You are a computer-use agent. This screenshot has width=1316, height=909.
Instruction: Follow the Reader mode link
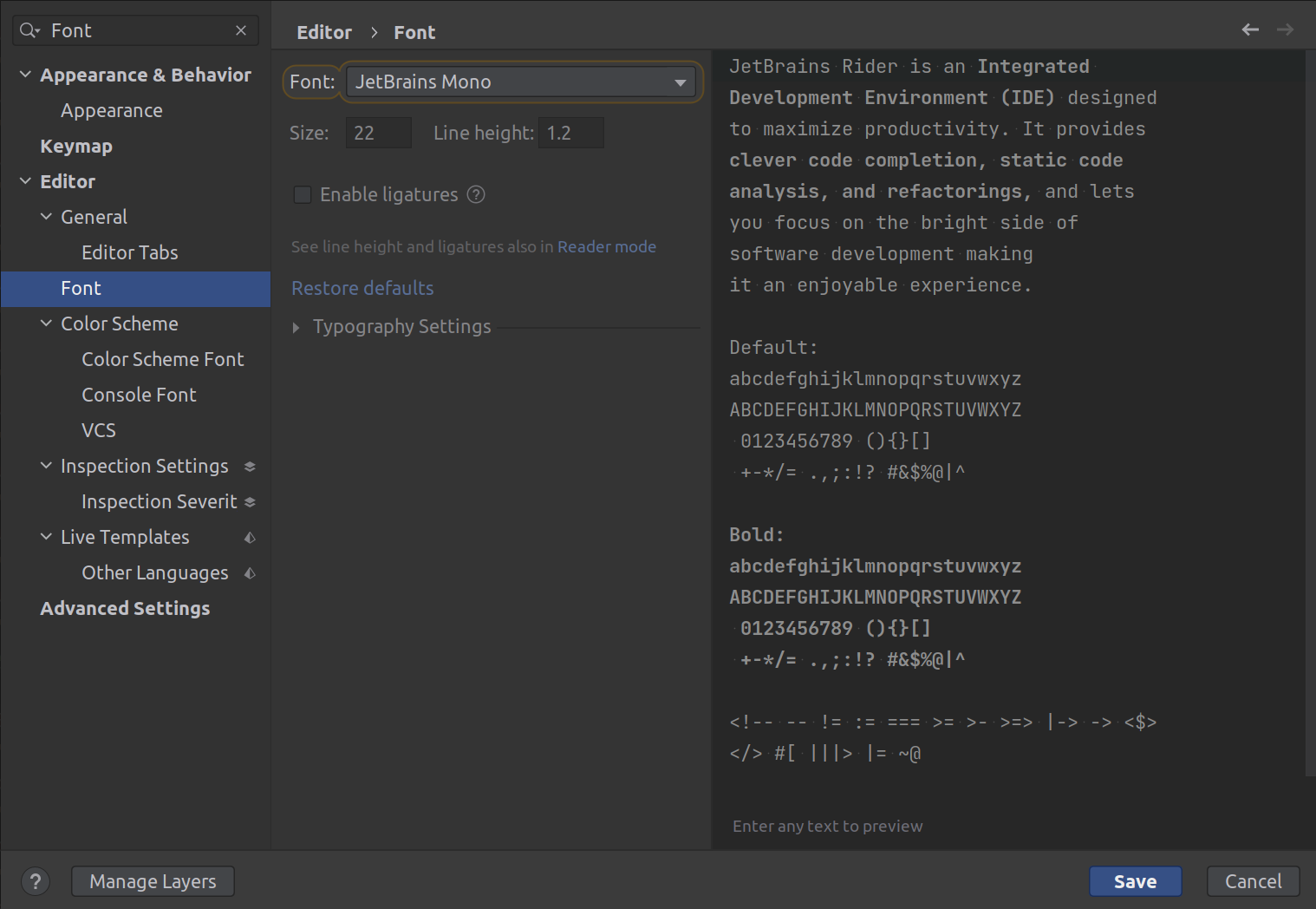coord(607,246)
